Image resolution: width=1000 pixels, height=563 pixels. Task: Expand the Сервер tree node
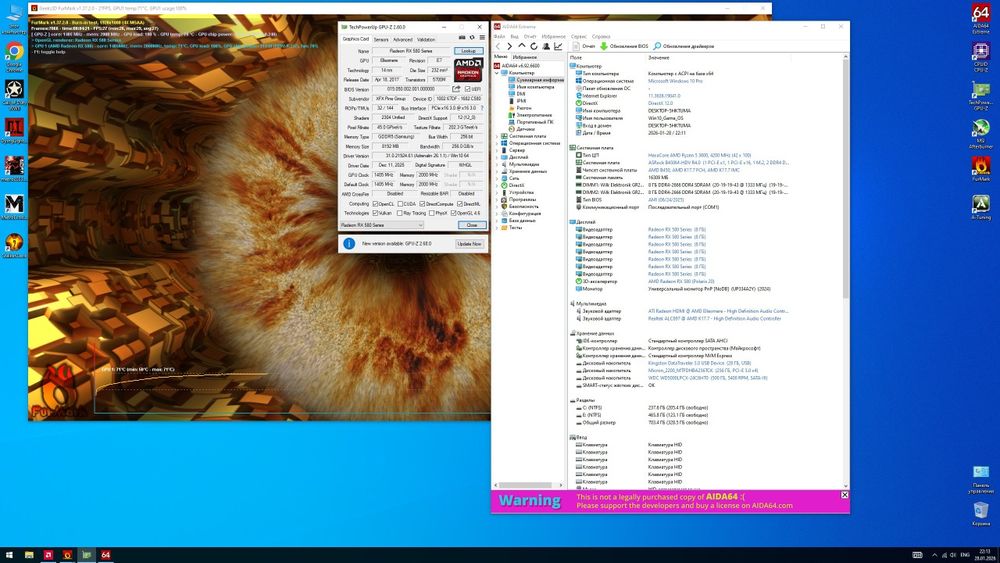(497, 150)
